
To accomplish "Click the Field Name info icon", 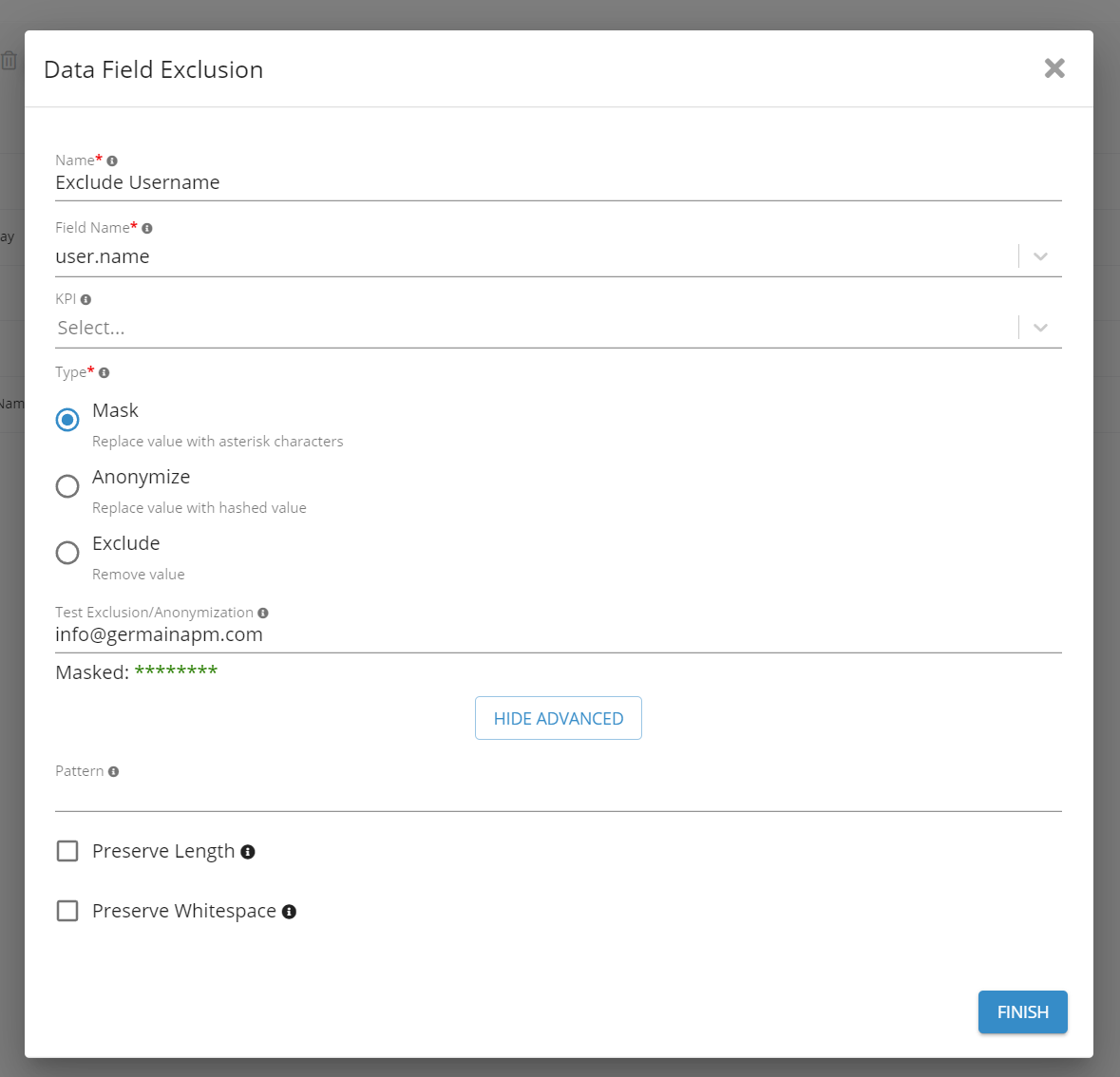I will tap(147, 227).
